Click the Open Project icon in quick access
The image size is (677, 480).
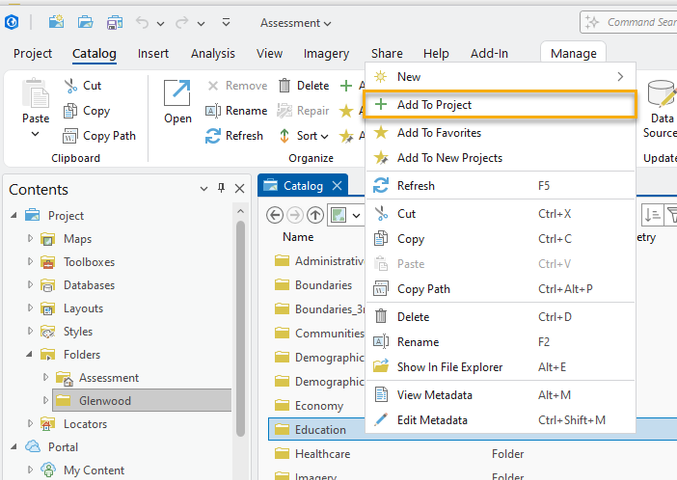click(85, 22)
